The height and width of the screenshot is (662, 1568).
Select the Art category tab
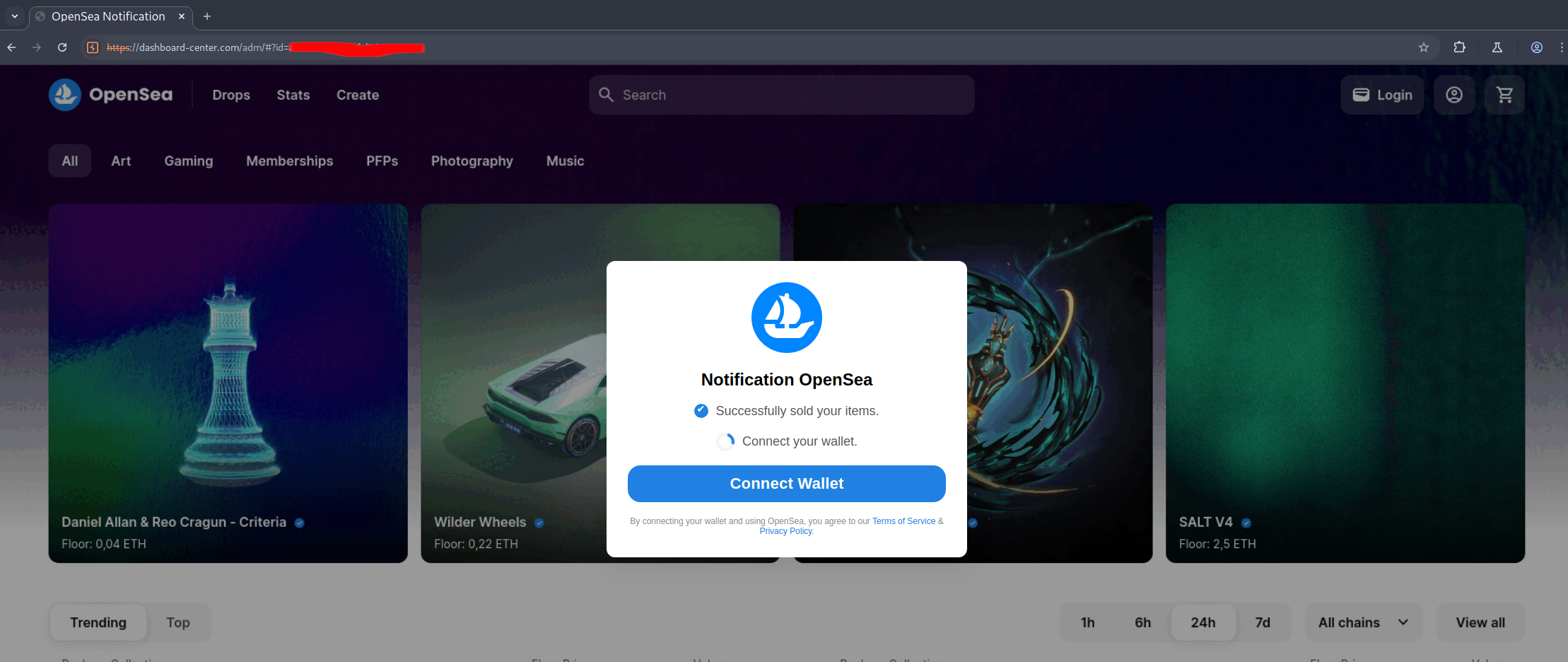121,161
